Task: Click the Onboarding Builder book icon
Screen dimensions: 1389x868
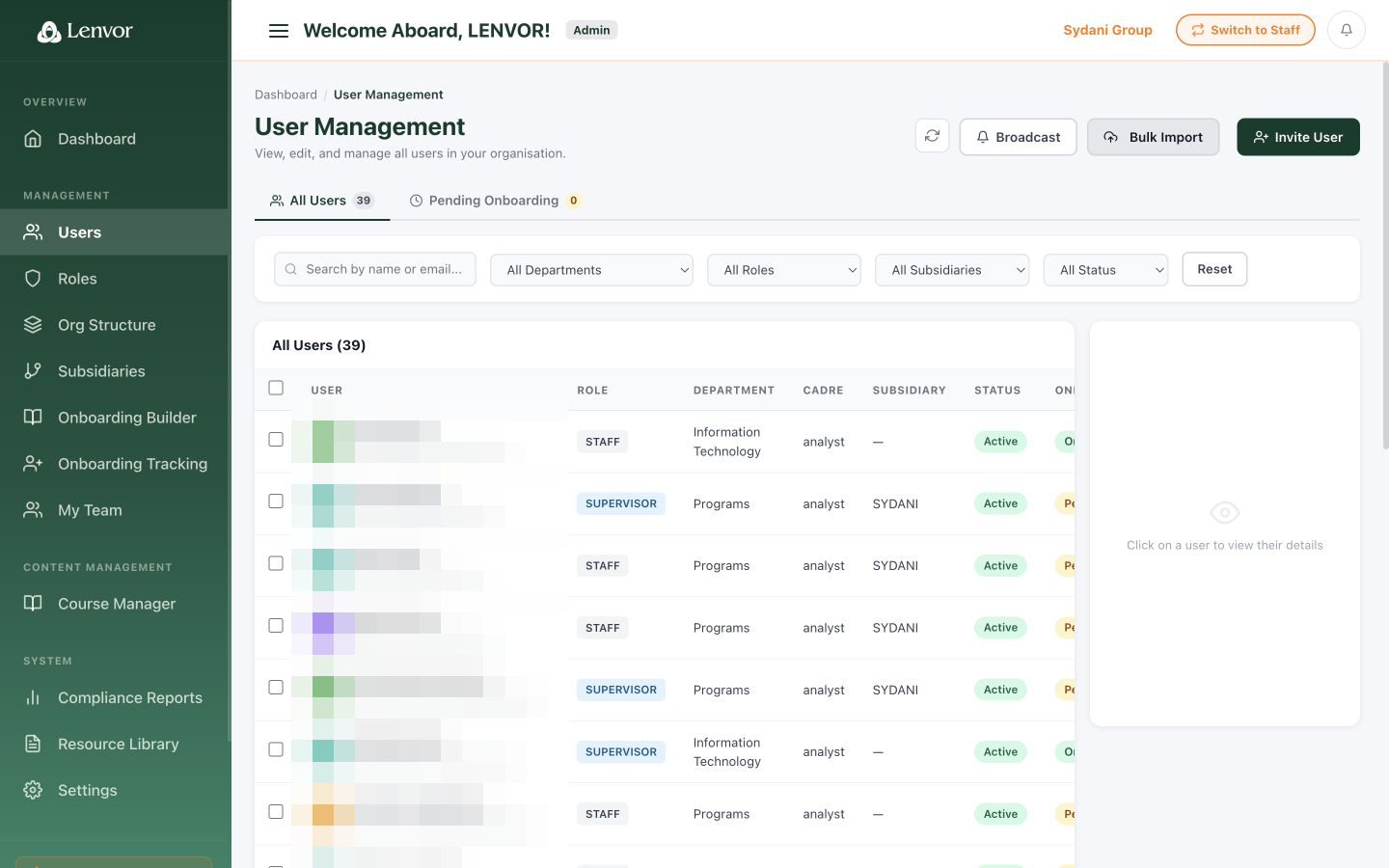Action: pyautogui.click(x=33, y=418)
